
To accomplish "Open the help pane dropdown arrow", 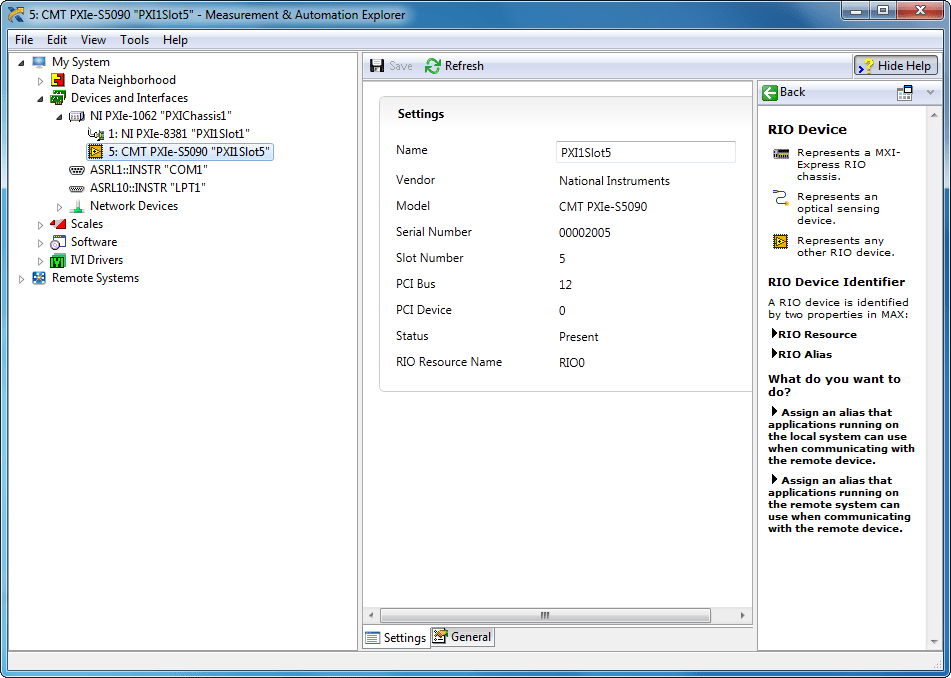I will (932, 91).
